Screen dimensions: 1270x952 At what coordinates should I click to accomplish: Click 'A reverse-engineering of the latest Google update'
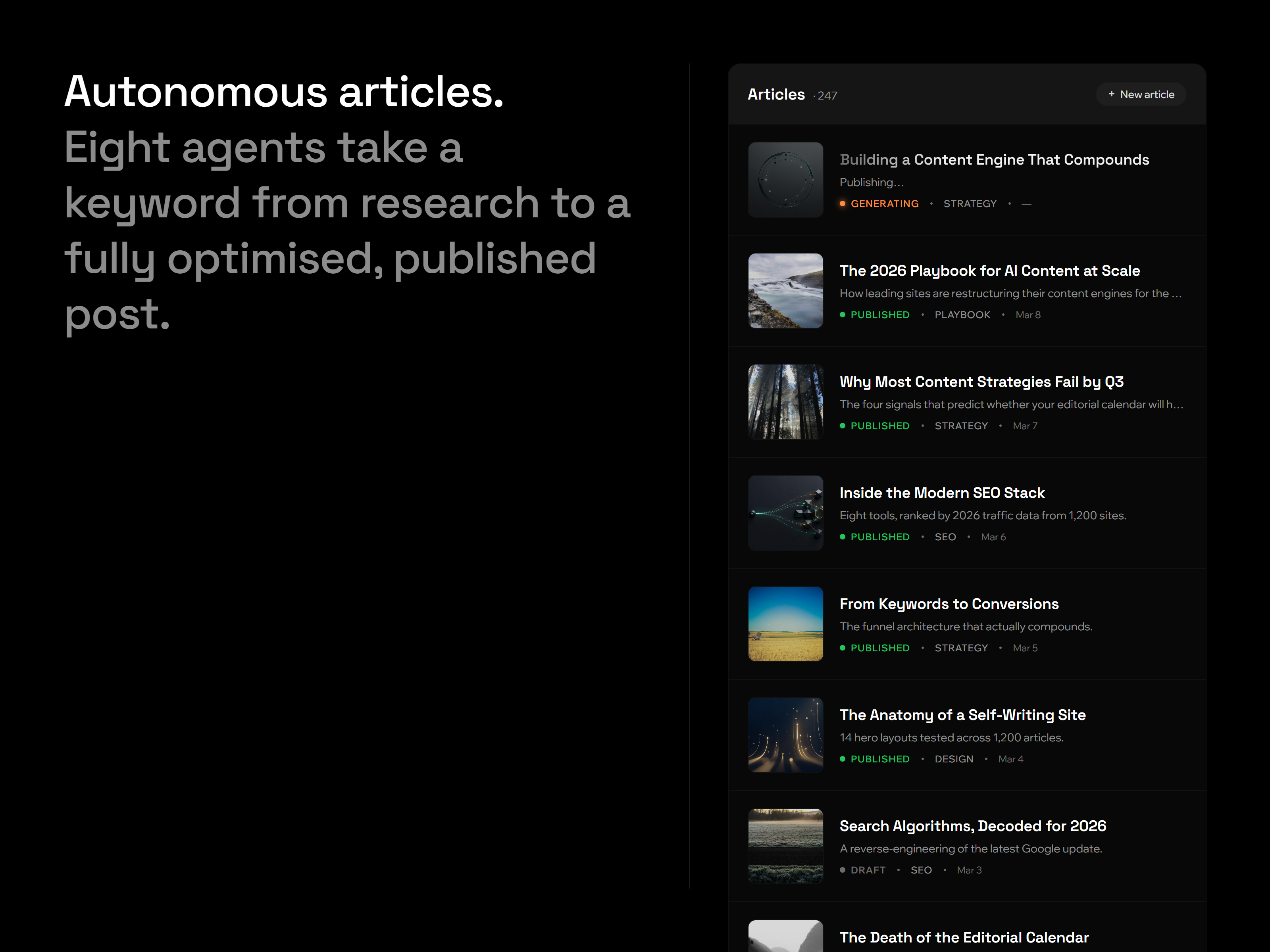click(x=971, y=849)
